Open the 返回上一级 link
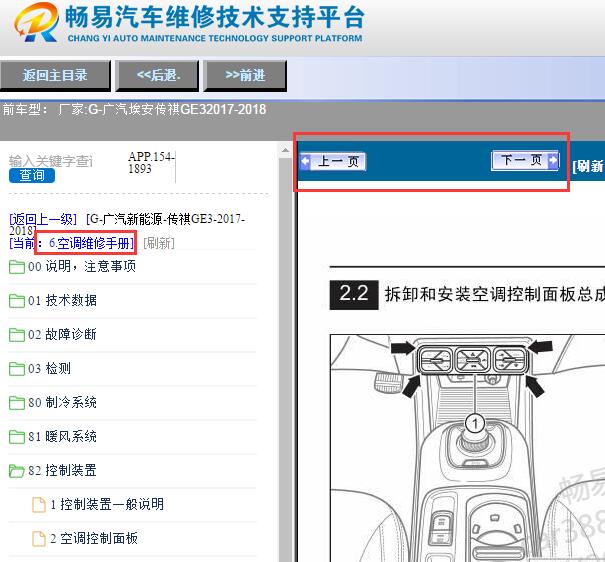605x562 pixels. point(43,219)
